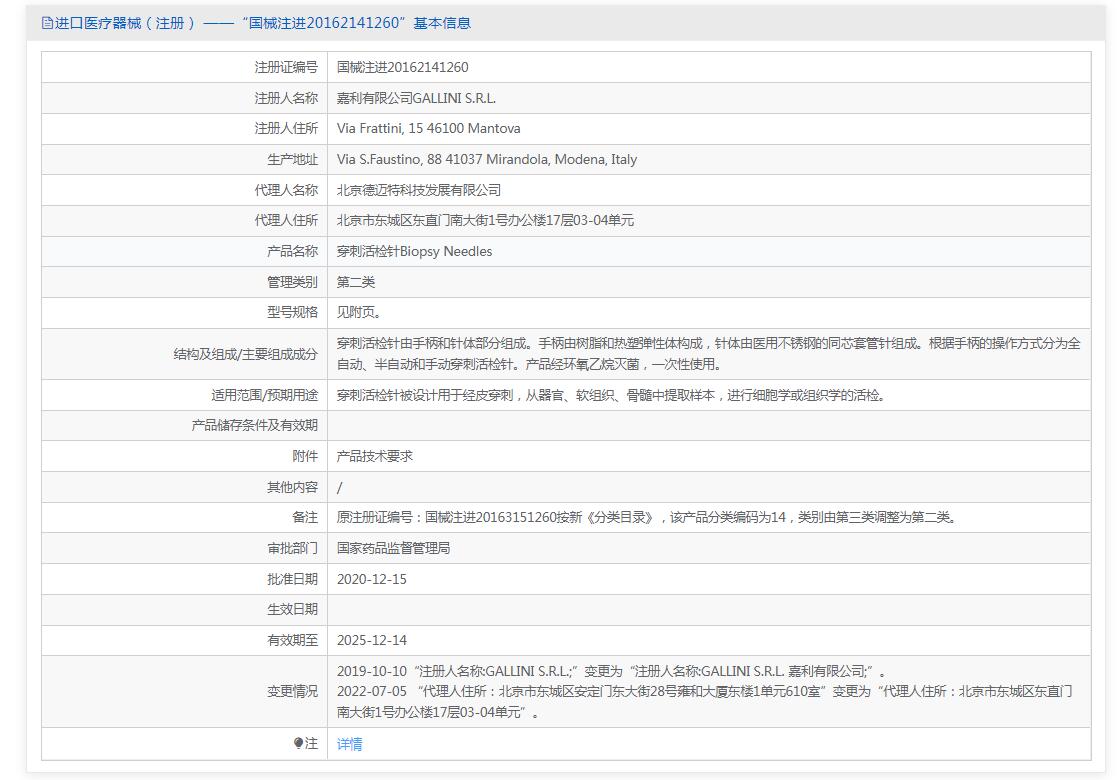The height and width of the screenshot is (780, 1118).
Task: Click the Via Frattini registrant address
Action: [x=428, y=128]
